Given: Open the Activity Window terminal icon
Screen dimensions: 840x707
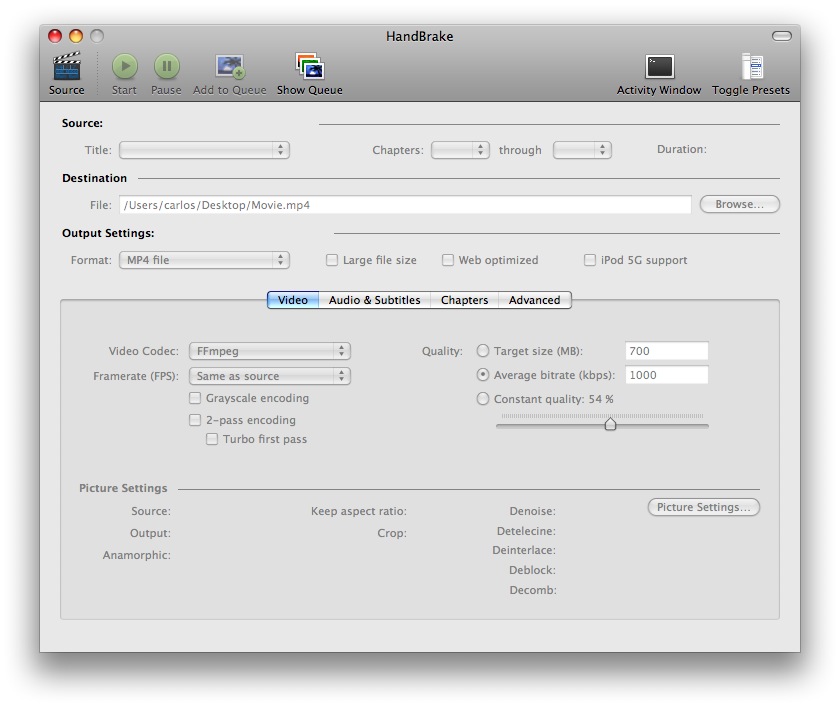Looking at the screenshot, I should (x=659, y=67).
